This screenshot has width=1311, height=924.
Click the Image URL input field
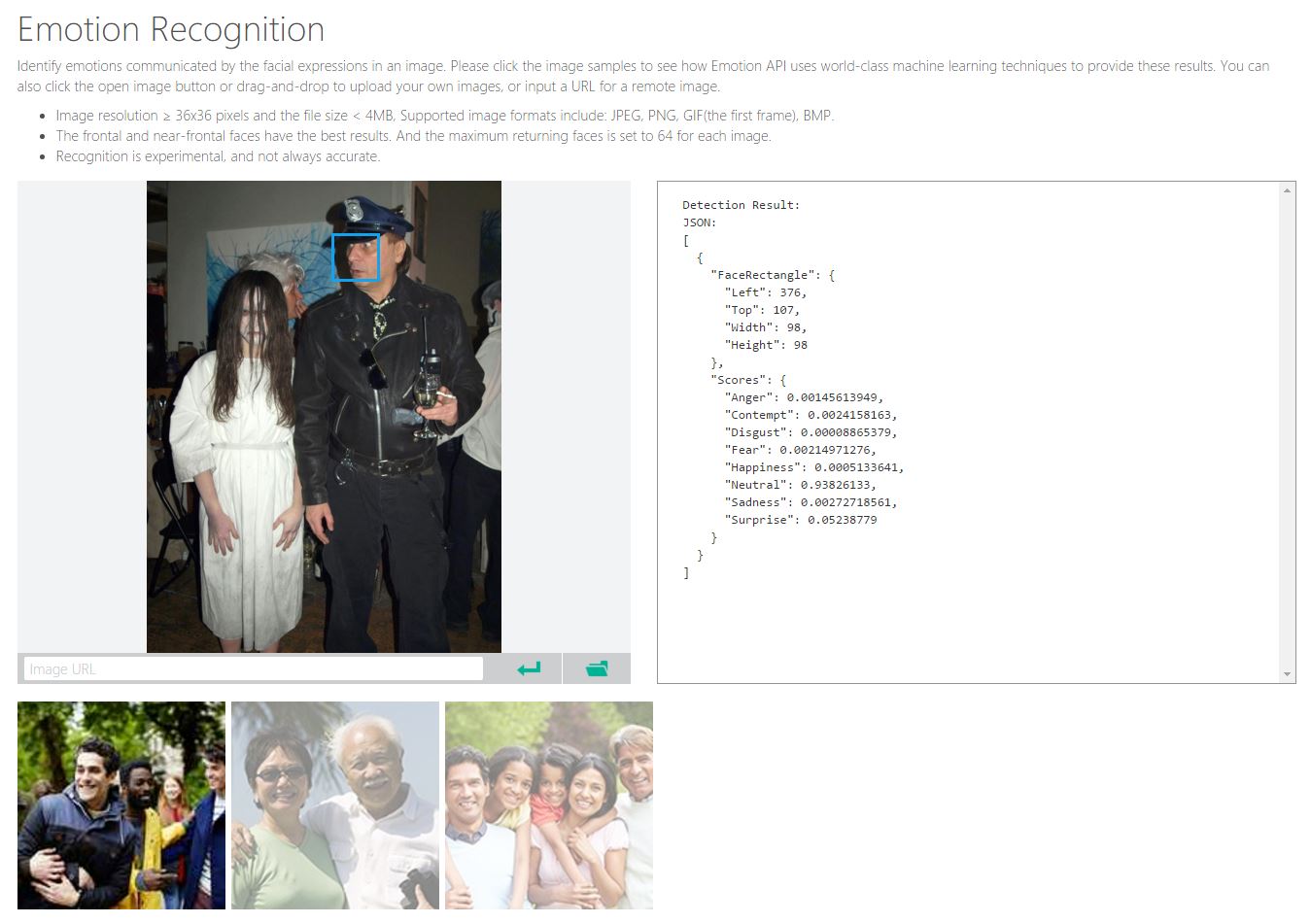253,668
